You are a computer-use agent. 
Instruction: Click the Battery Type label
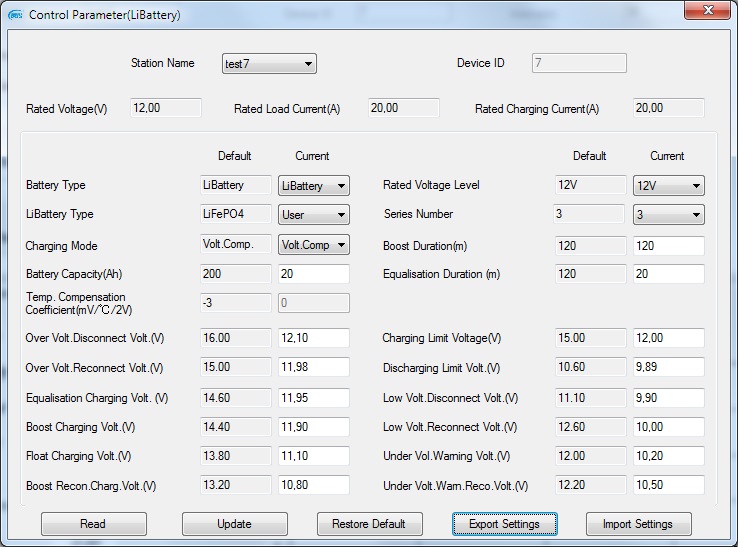click(x=56, y=185)
